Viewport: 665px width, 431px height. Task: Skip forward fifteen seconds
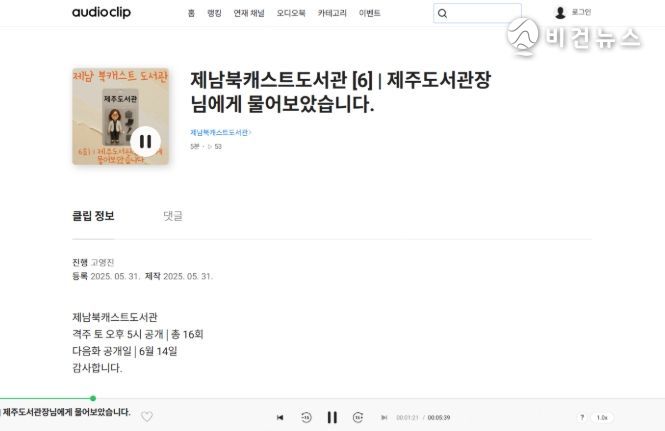coord(358,417)
